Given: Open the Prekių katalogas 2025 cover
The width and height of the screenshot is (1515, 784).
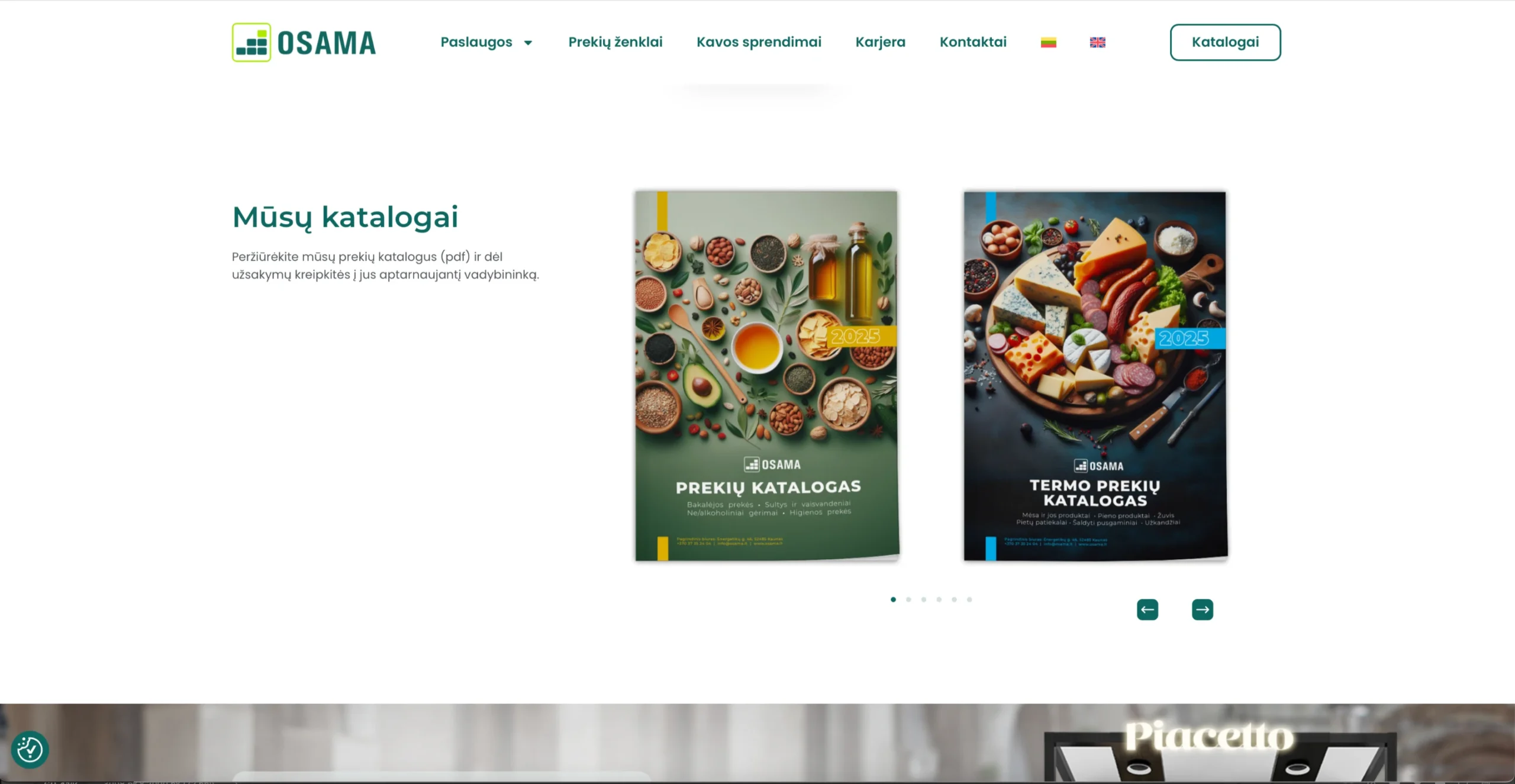Looking at the screenshot, I should click(x=767, y=376).
